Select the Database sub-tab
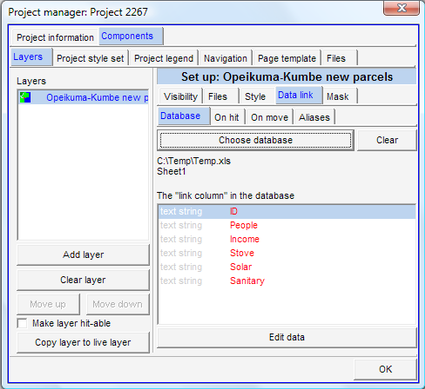 point(184,116)
